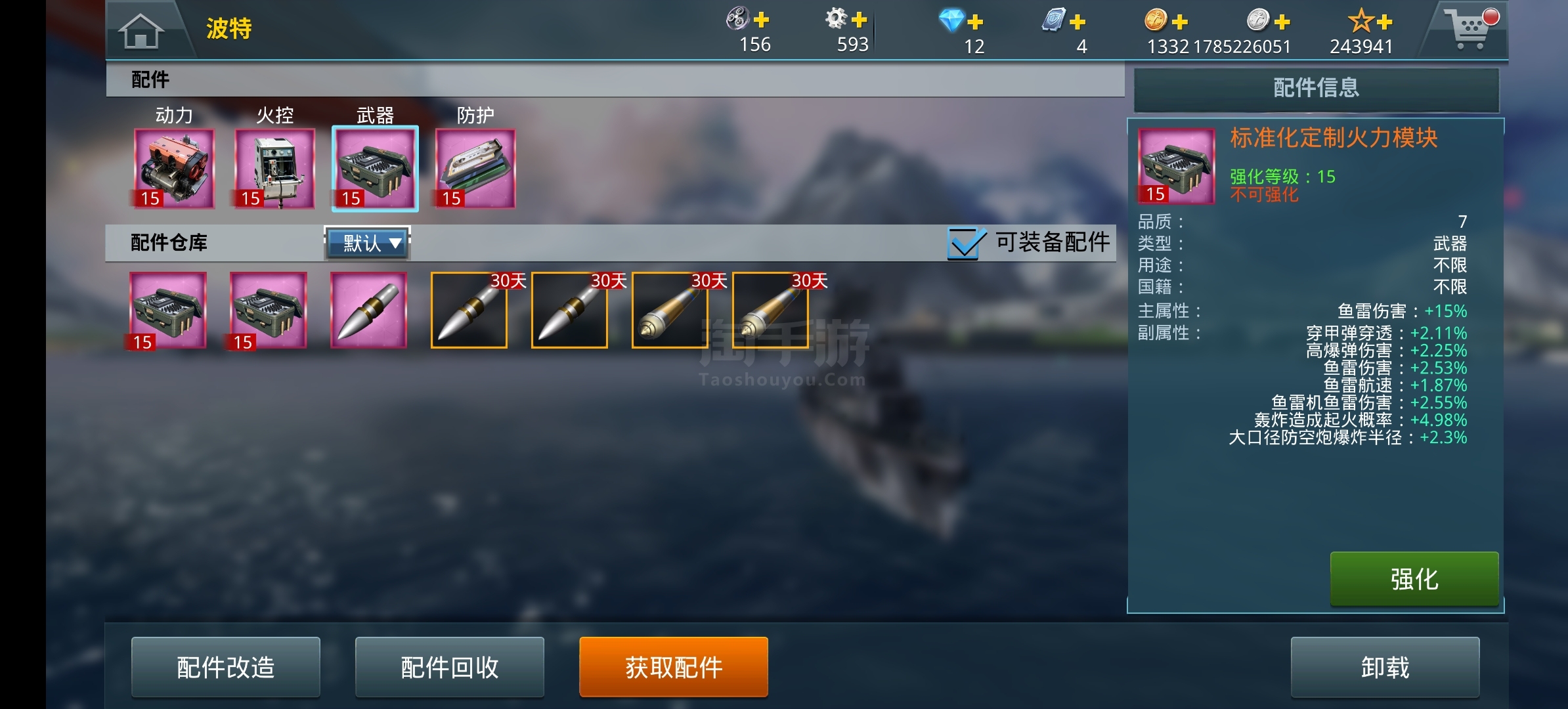The width and height of the screenshot is (1568, 709).
Task: Click 获取配件 to get accessories
Action: click(674, 667)
